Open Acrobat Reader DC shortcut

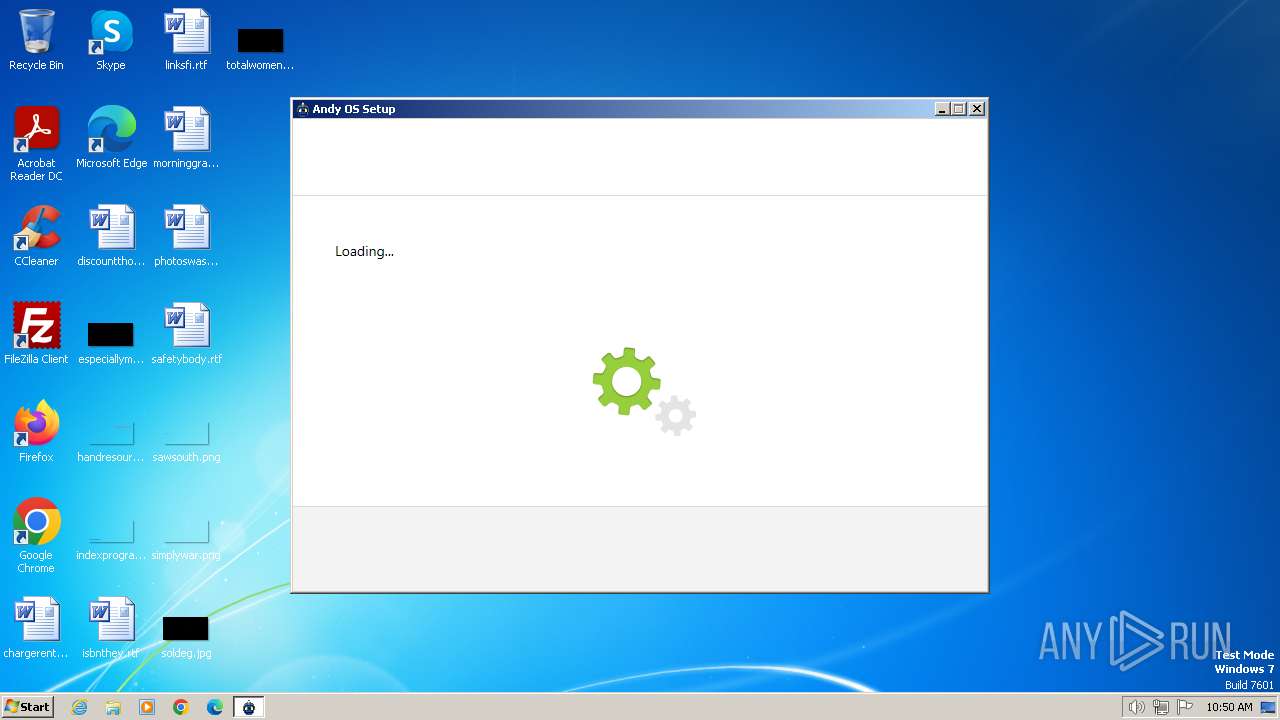36,143
